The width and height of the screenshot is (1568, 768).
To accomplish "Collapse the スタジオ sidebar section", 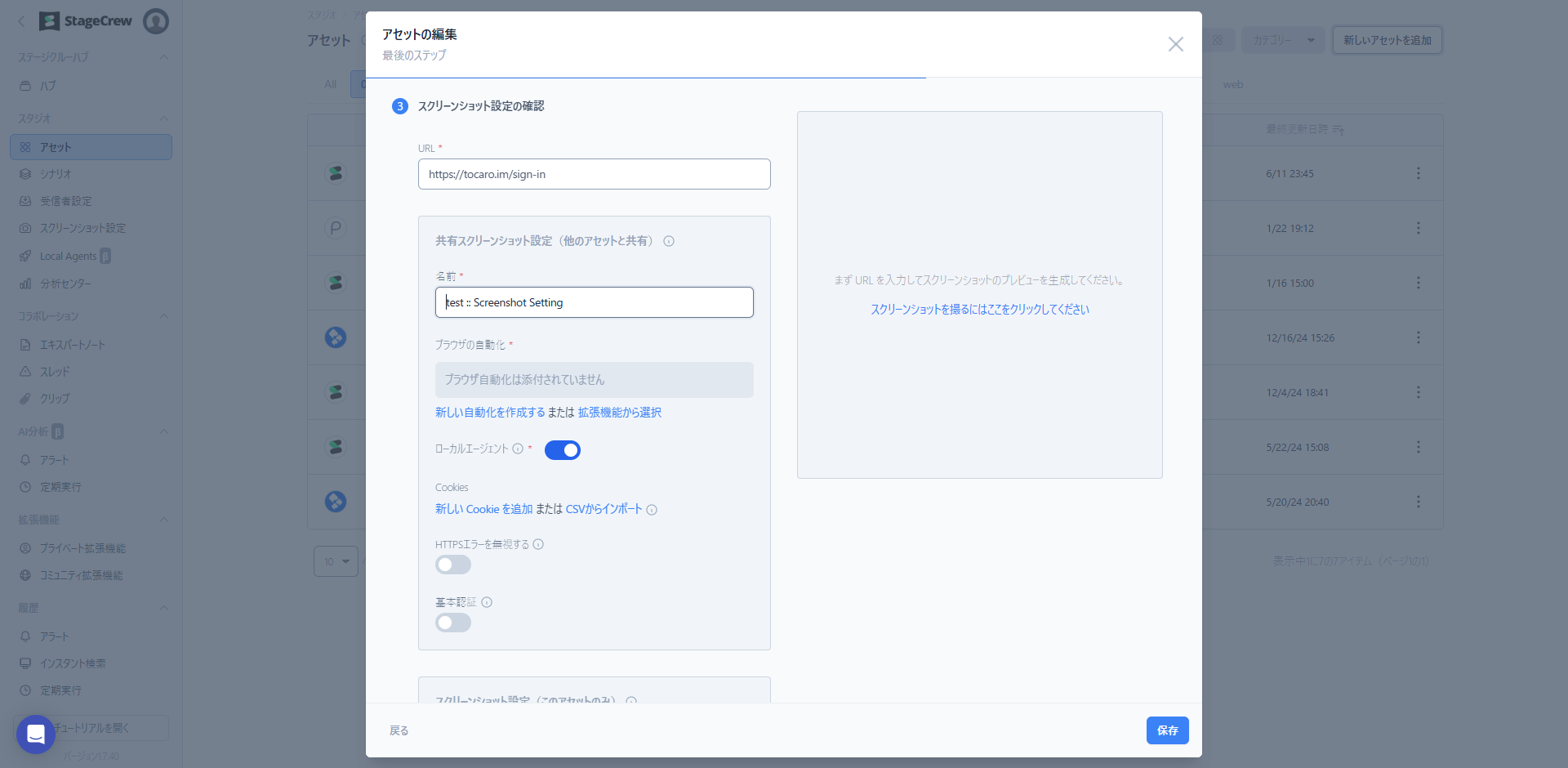I will point(164,118).
